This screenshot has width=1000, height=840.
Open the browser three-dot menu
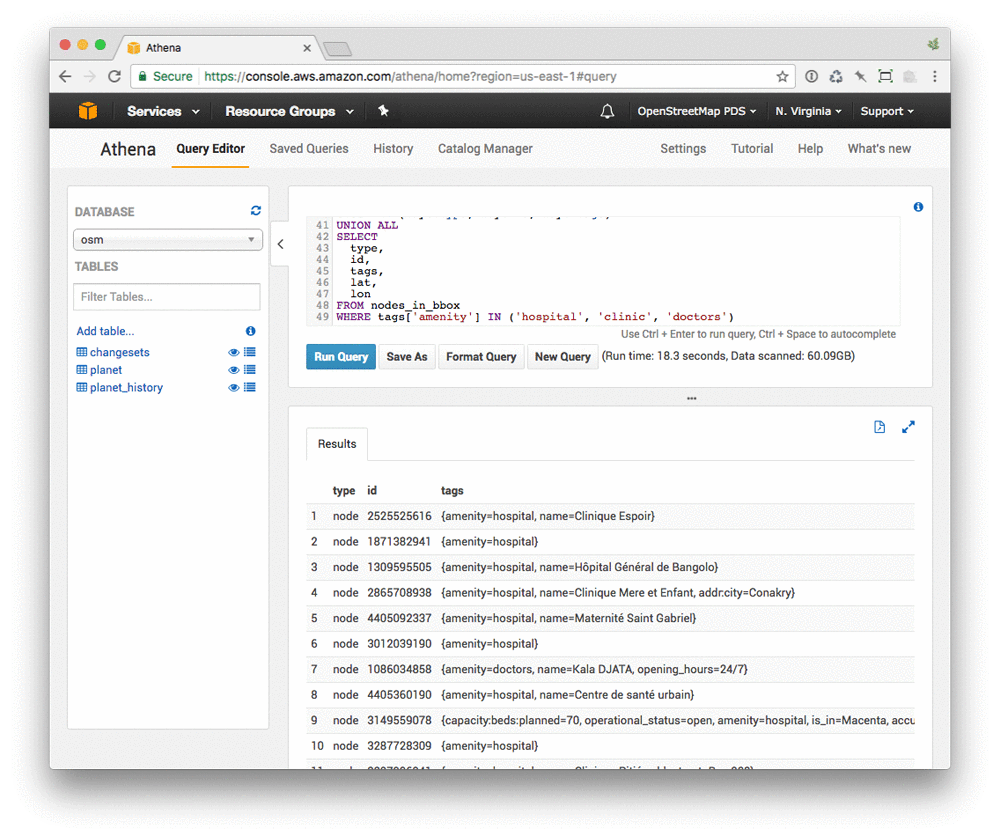point(935,77)
